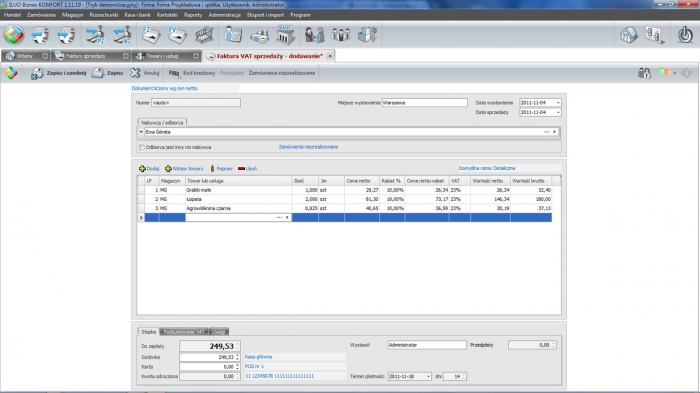
Task: Click the Wstaw towary button
Action: click(x=184, y=168)
